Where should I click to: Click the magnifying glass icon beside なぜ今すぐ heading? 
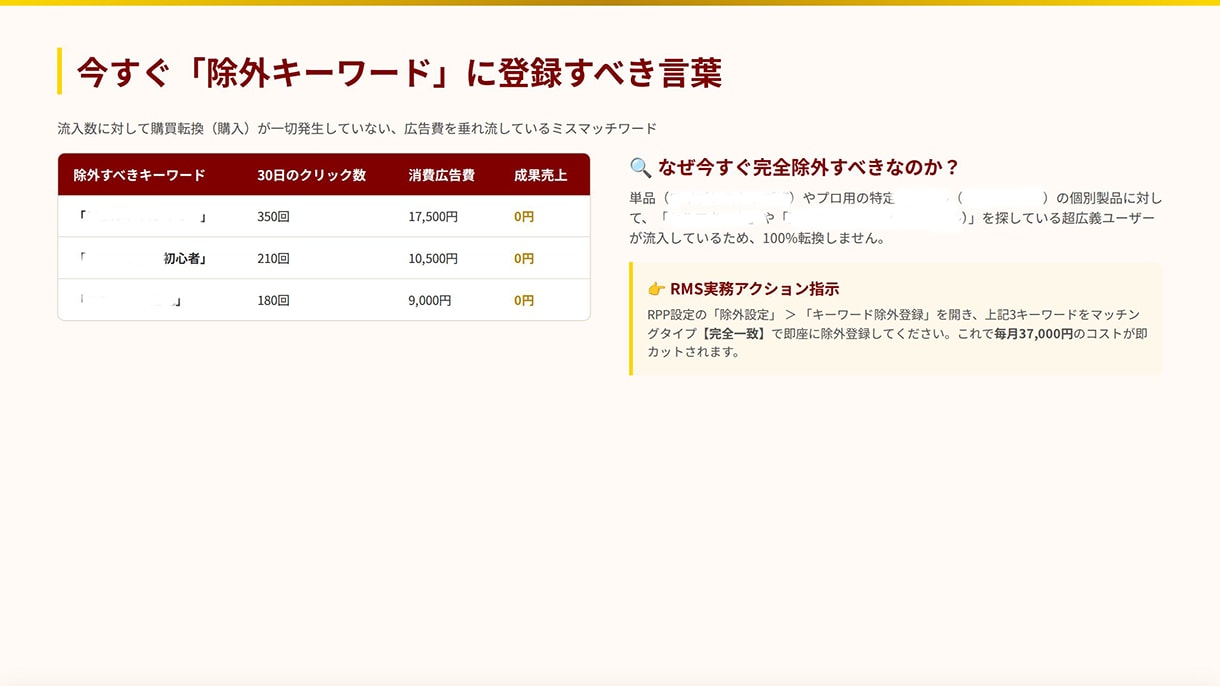click(640, 167)
